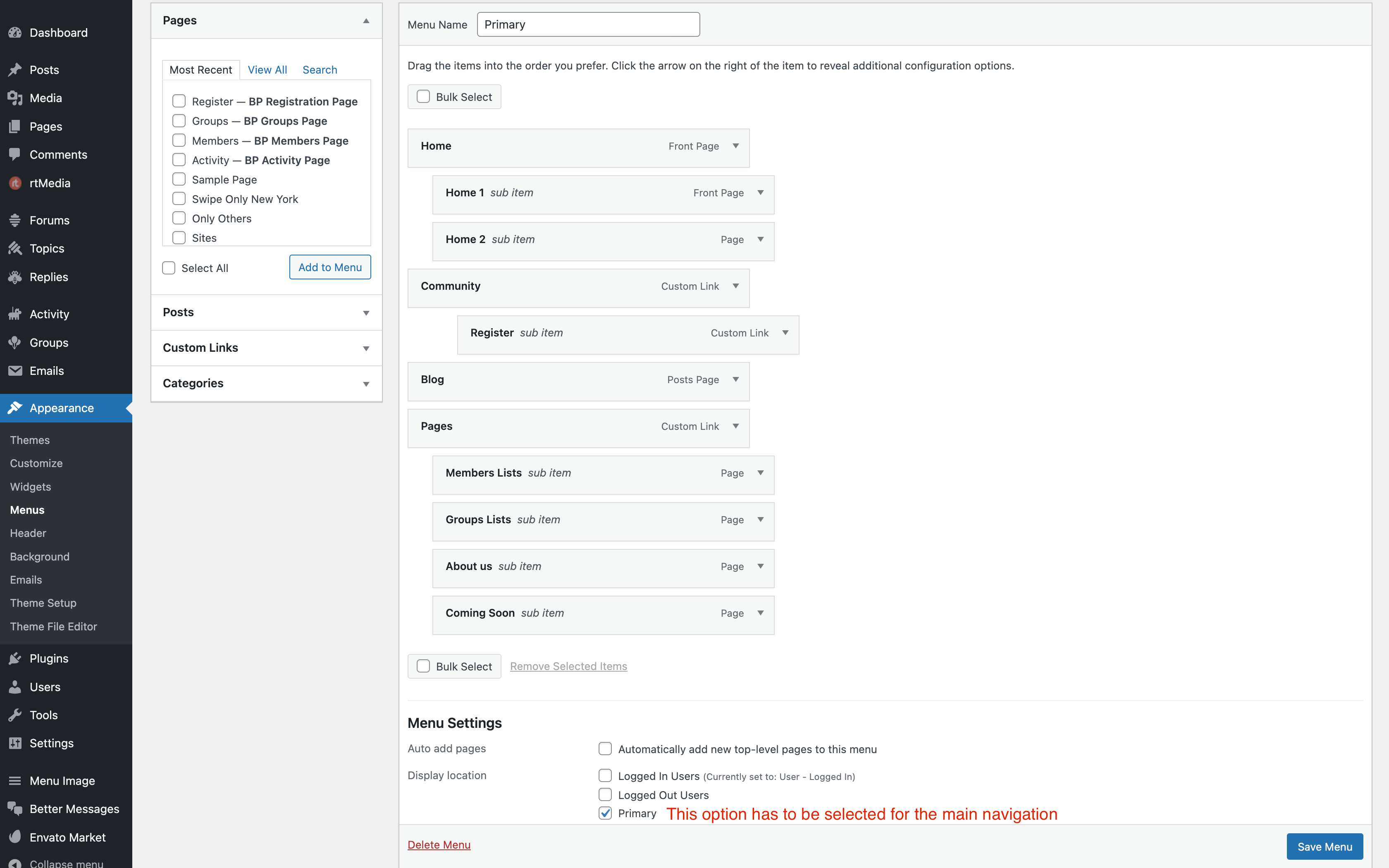Click the Collapse menu arrow icon
The image size is (1389, 868).
pos(15,863)
